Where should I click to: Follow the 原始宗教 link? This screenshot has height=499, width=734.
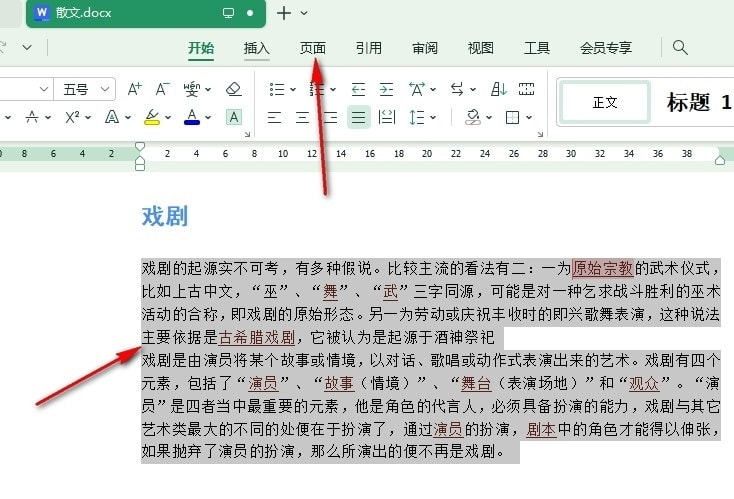602,268
